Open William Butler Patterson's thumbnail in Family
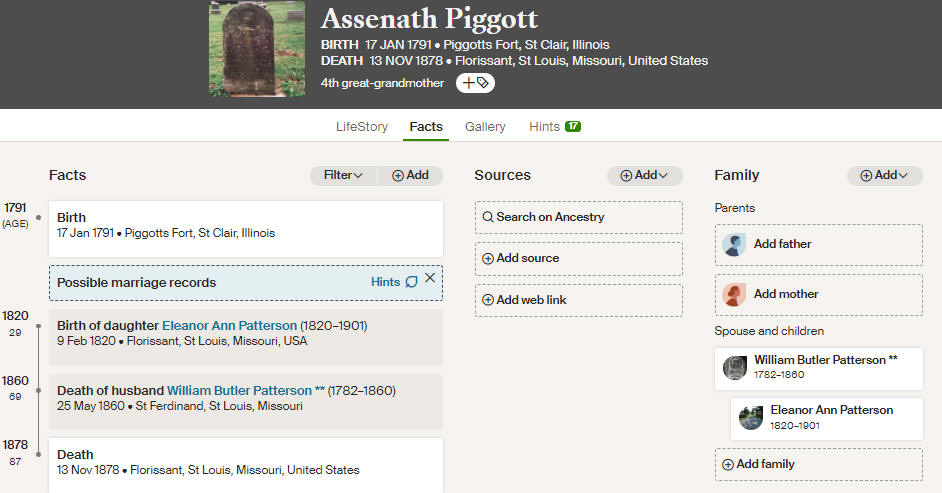Image resolution: width=942 pixels, height=493 pixels. 734,367
